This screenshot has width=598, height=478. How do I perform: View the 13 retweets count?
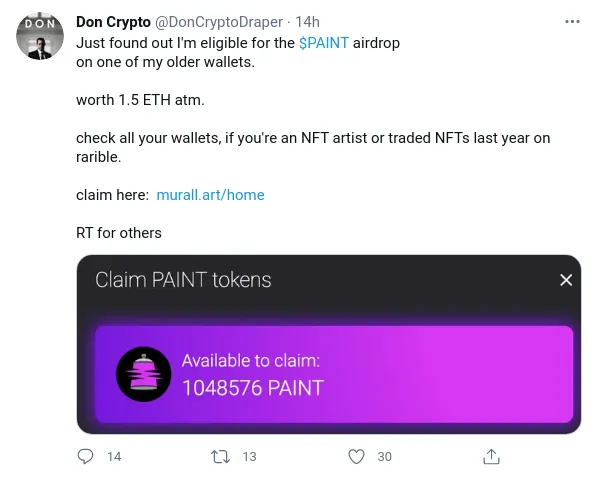(x=249, y=457)
